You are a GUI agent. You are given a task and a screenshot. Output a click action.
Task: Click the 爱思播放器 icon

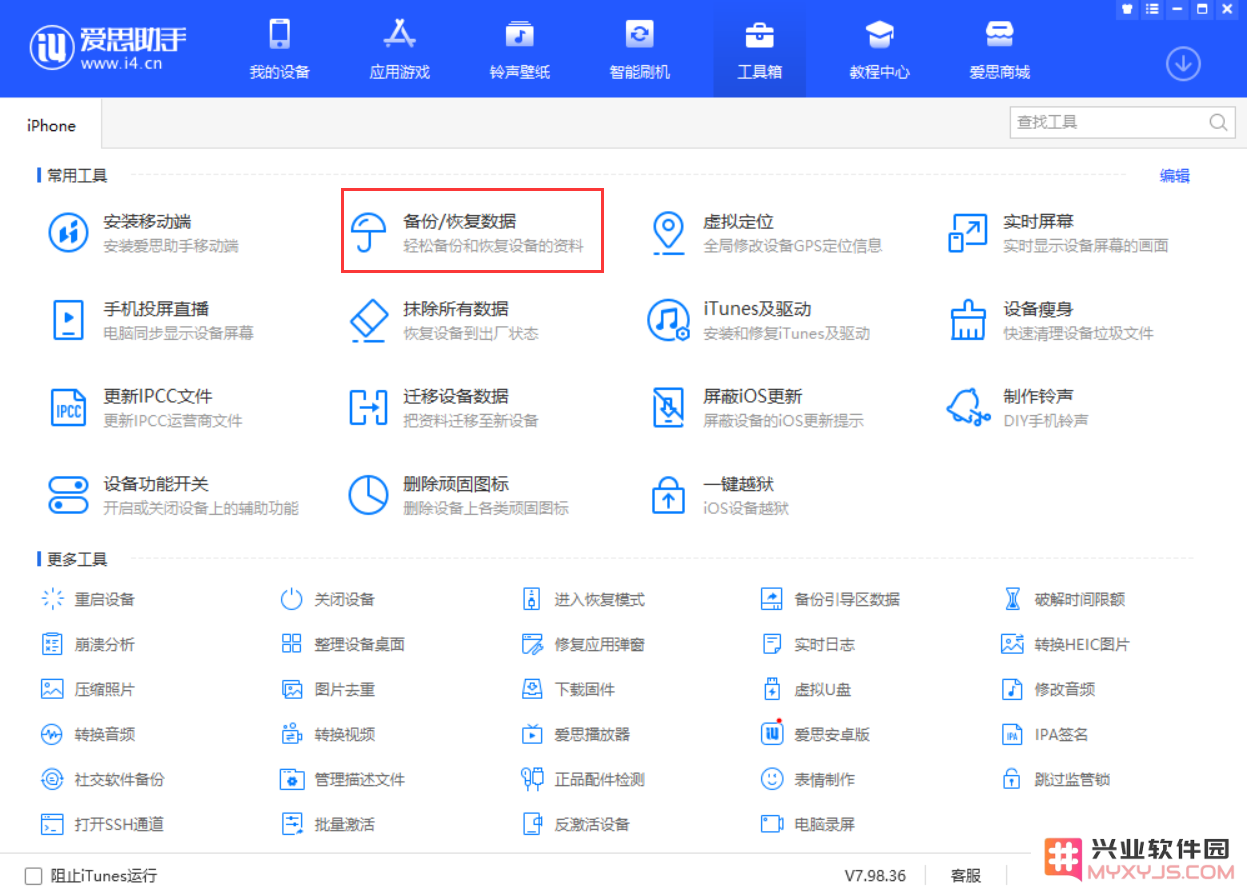pos(532,734)
